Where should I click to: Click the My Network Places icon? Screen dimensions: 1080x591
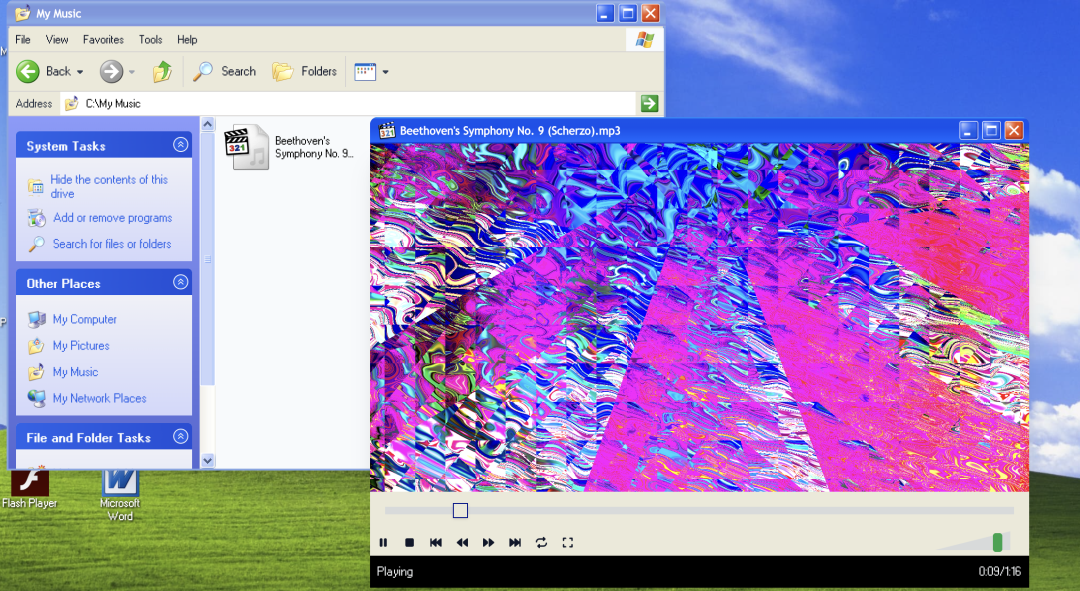(37, 398)
